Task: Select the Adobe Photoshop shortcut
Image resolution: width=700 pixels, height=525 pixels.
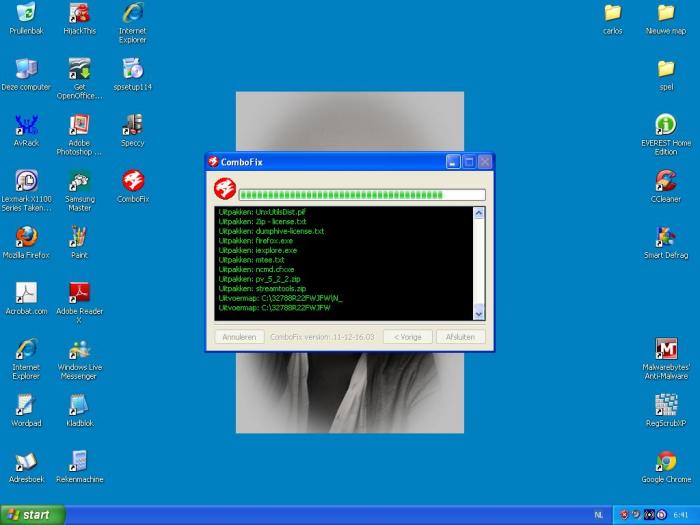Action: (79, 135)
